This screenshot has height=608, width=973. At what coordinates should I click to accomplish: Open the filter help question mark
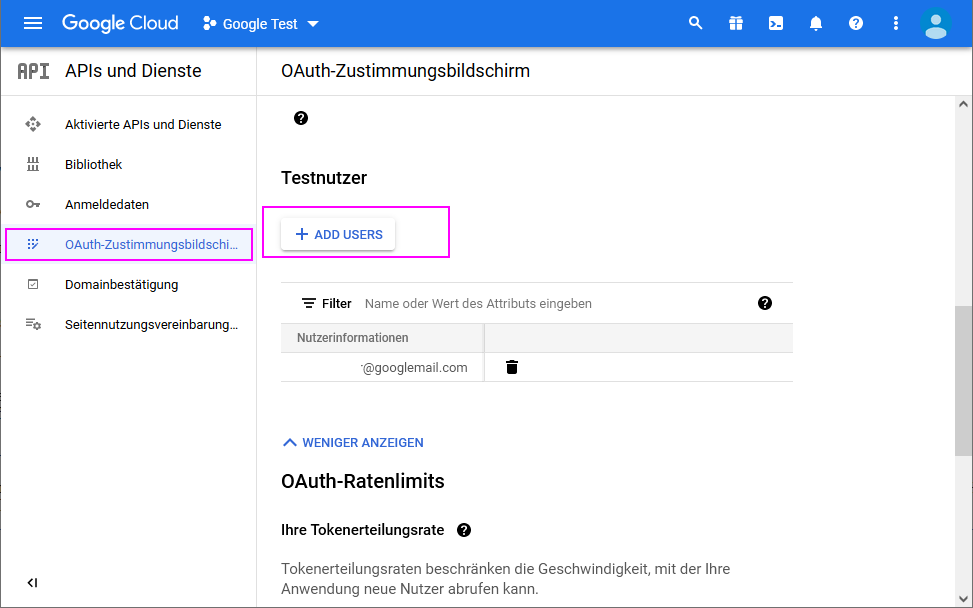tap(765, 303)
